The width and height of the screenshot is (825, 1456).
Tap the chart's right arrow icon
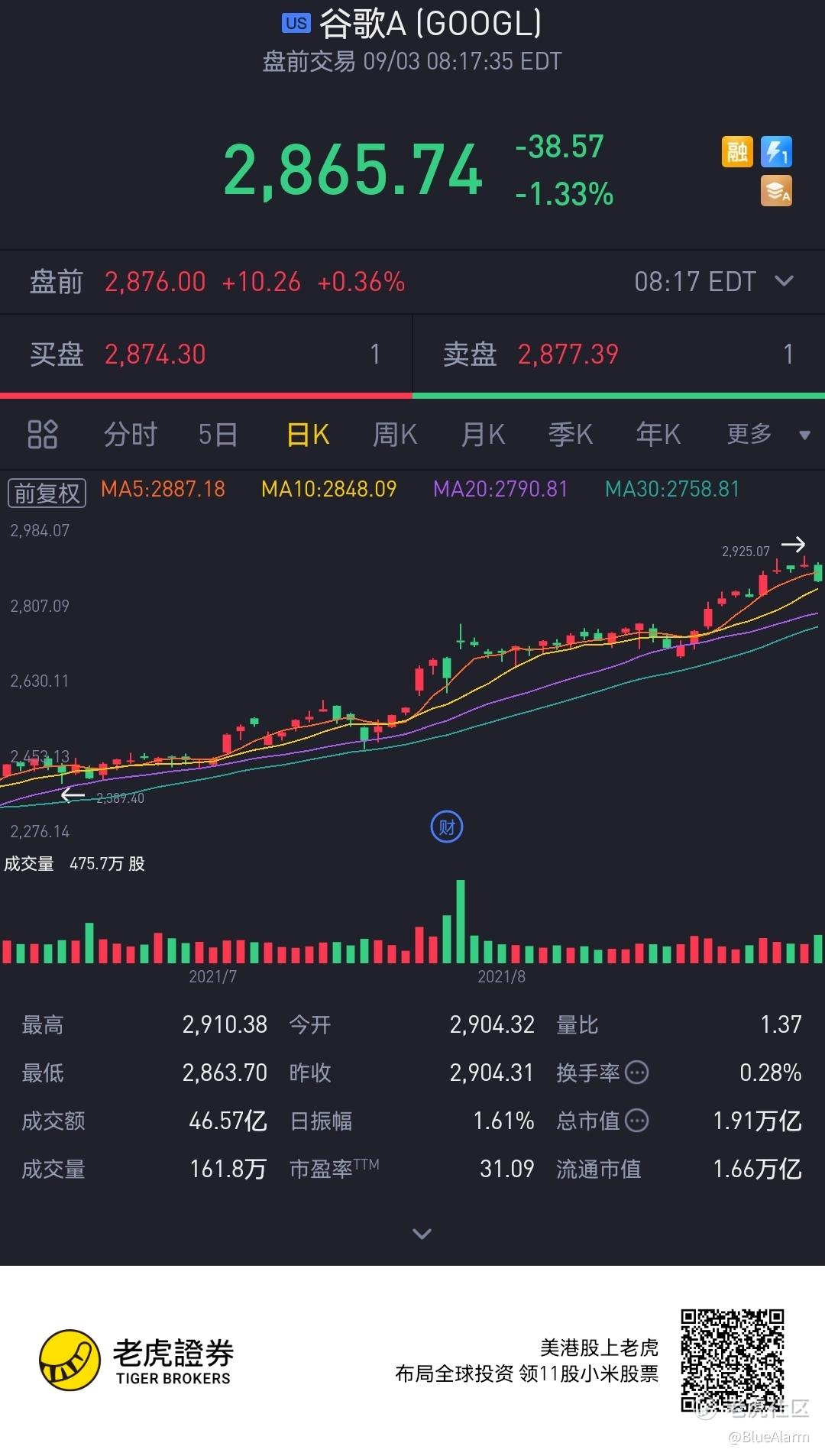coord(793,545)
